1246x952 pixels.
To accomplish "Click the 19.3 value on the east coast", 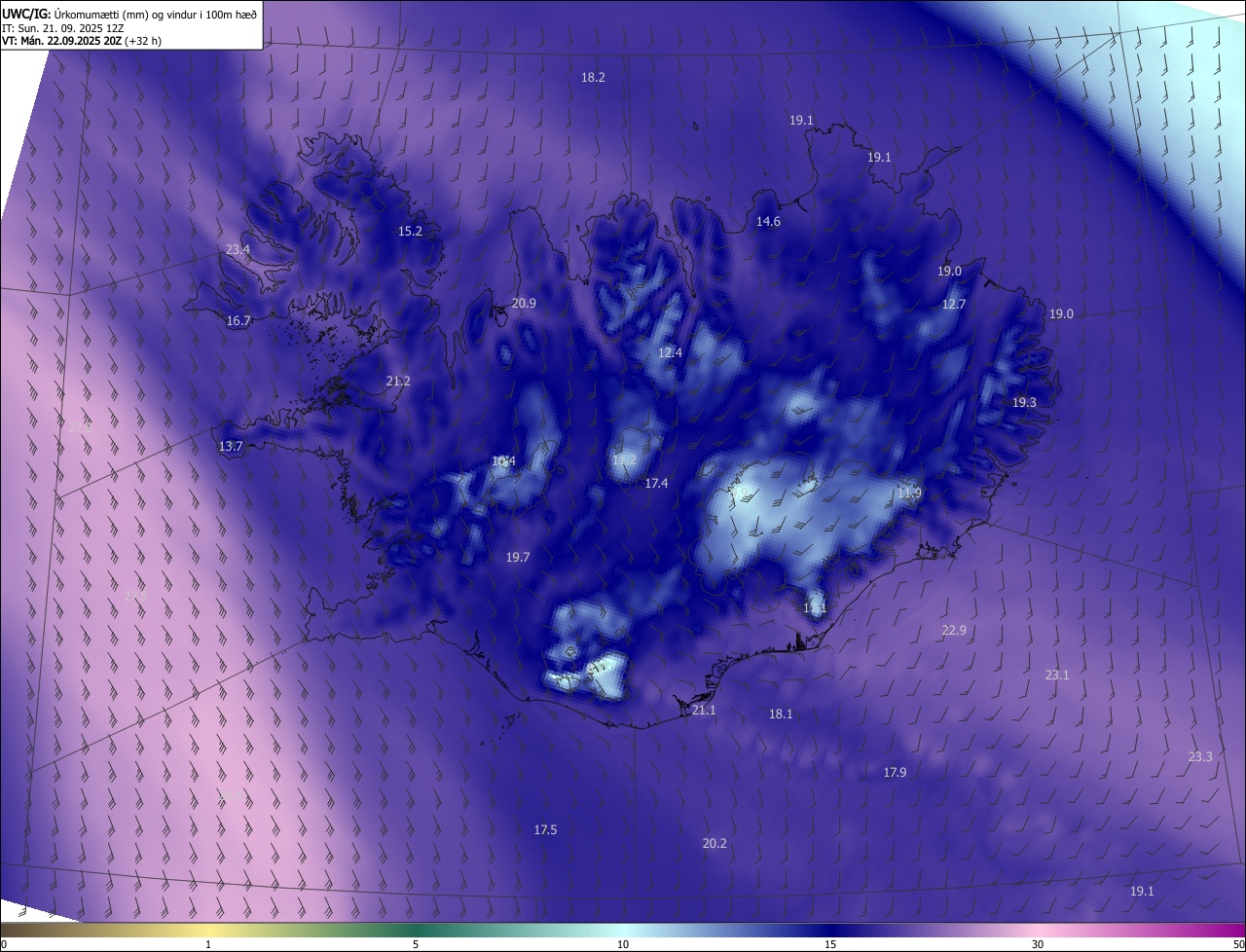I will 1024,403.
